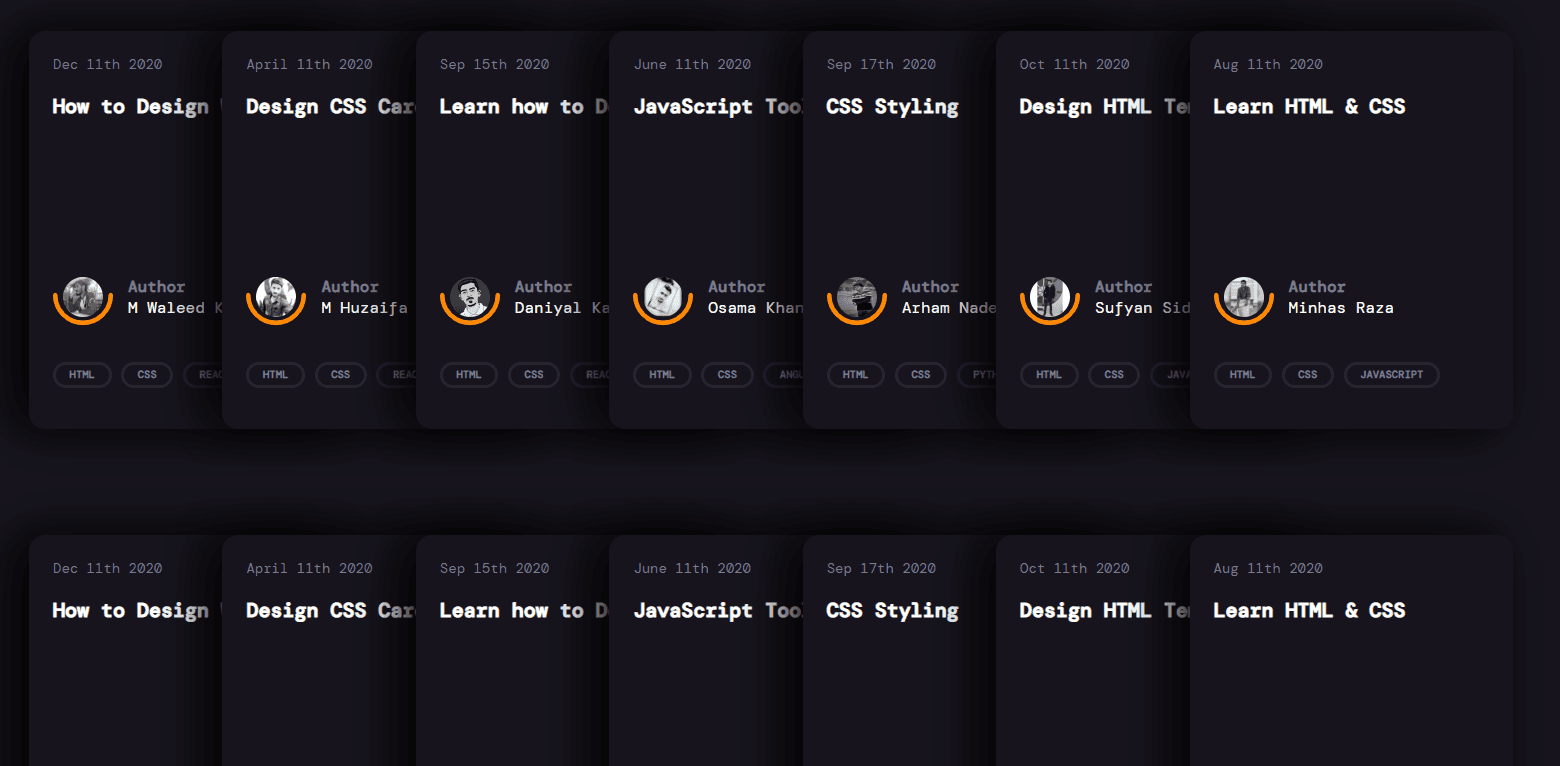
Task: Click the bottom-row "Aug 11th 2020" date
Action: pyautogui.click(x=1267, y=569)
